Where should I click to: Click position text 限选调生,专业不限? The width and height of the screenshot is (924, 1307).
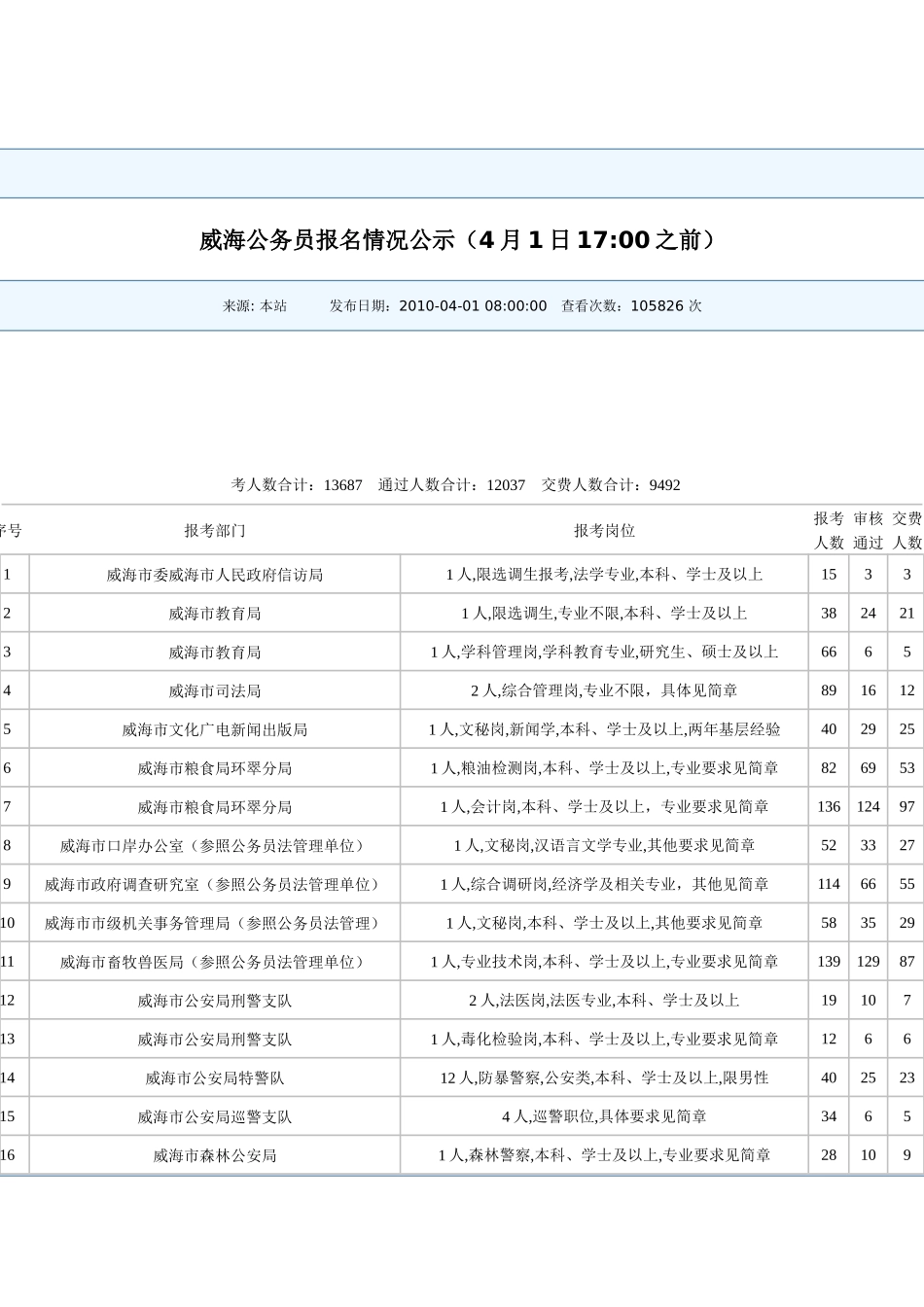click(555, 614)
